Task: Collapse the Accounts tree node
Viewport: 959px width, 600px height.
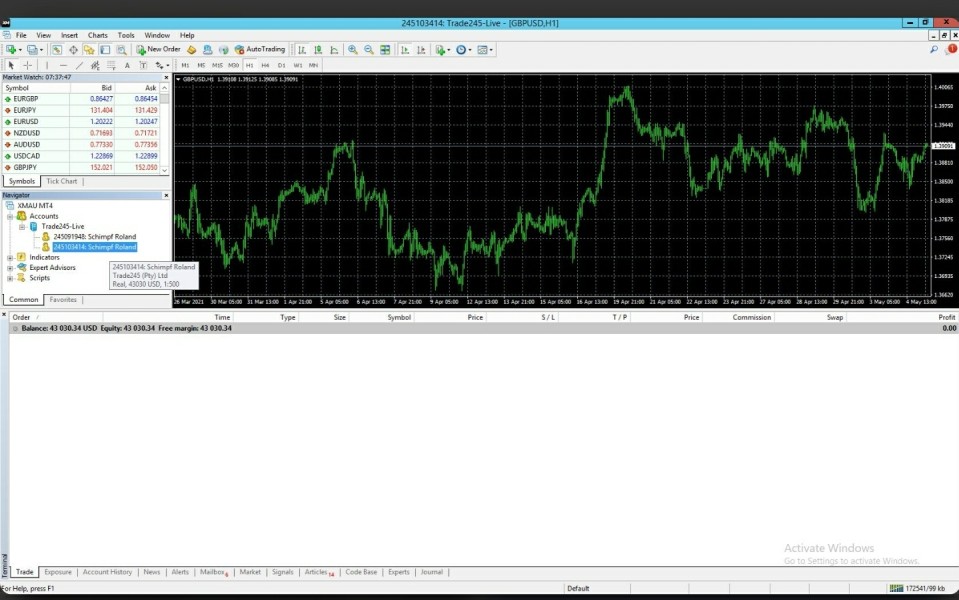Action: click(x=10, y=217)
